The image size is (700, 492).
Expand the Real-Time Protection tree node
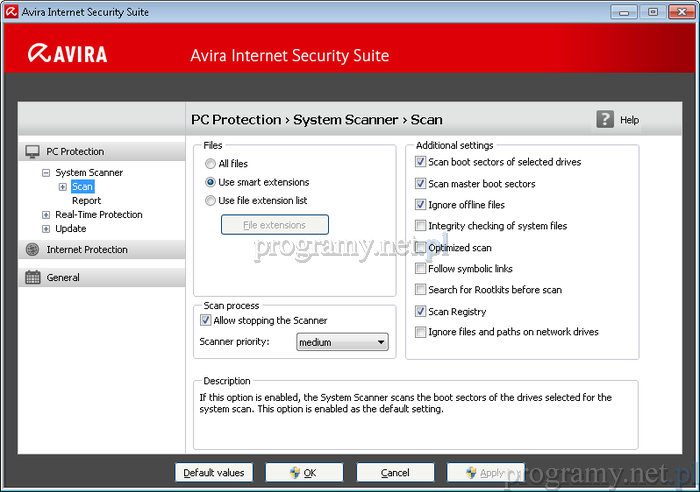(46, 215)
